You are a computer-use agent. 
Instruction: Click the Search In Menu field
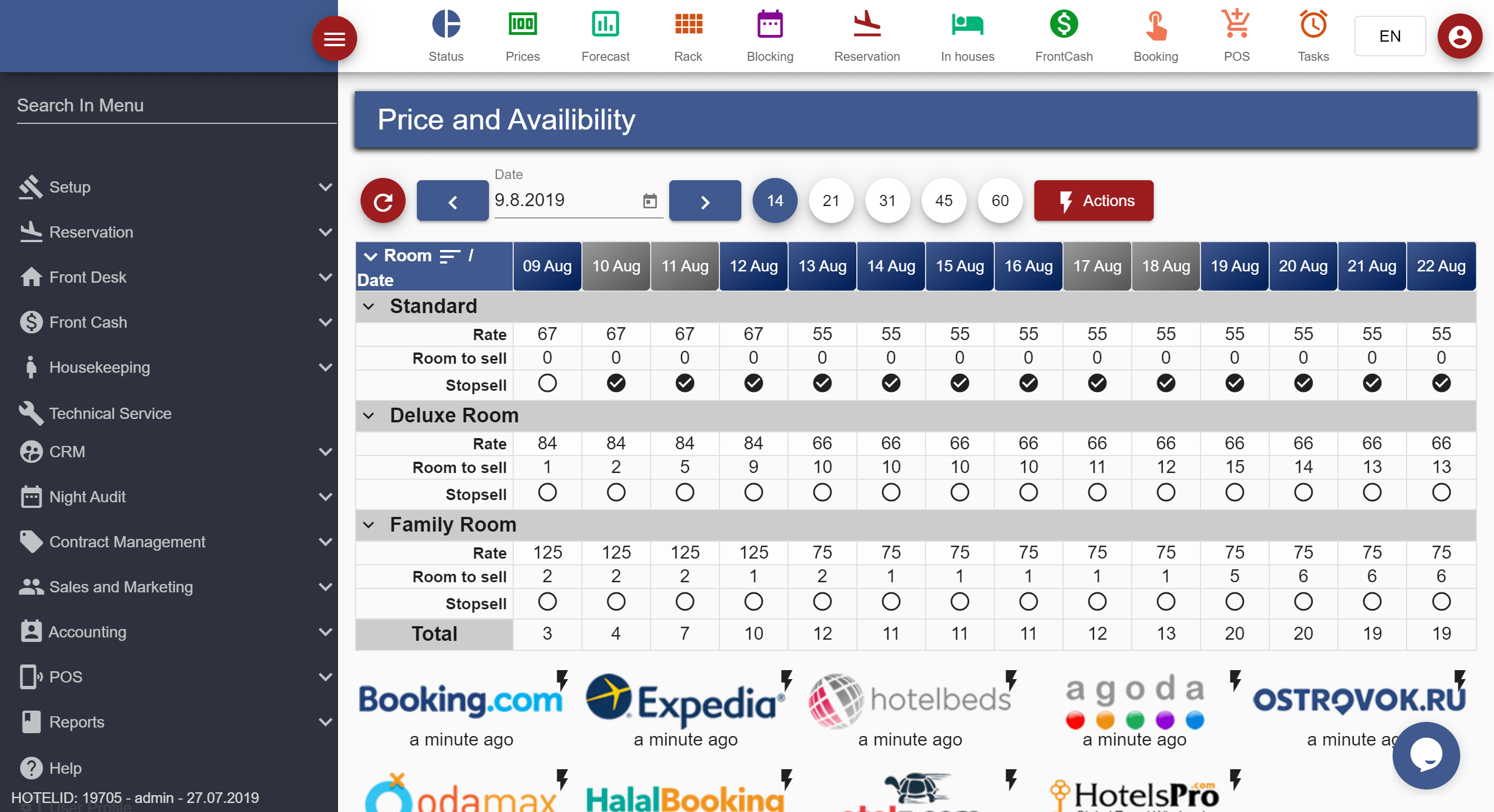point(176,106)
